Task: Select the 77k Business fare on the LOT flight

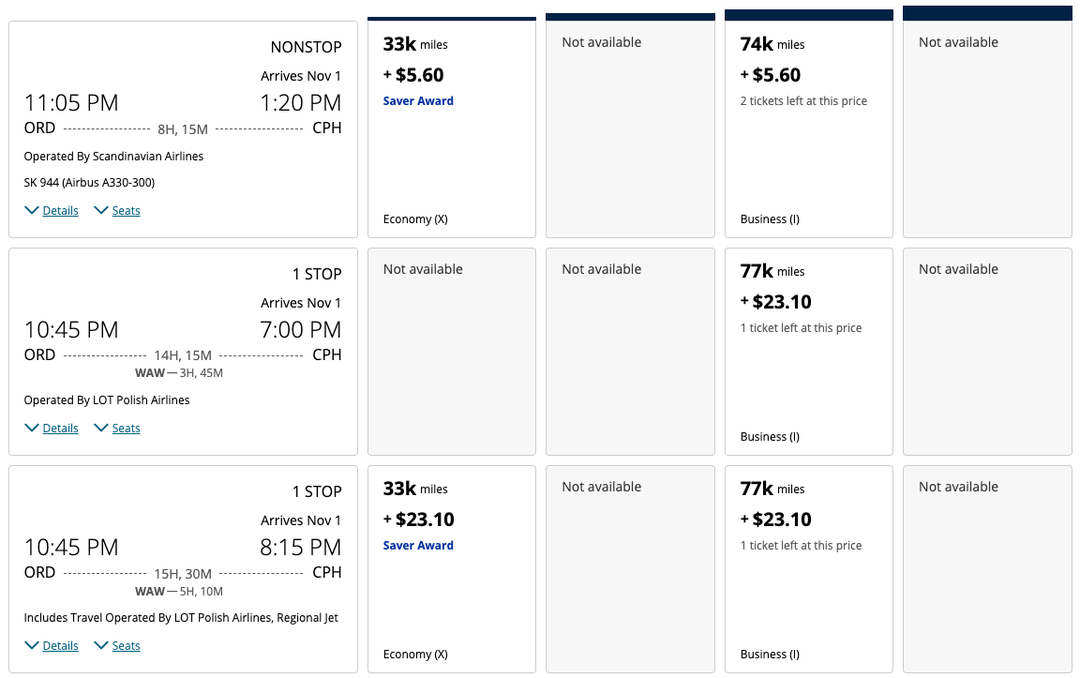Action: click(x=808, y=351)
